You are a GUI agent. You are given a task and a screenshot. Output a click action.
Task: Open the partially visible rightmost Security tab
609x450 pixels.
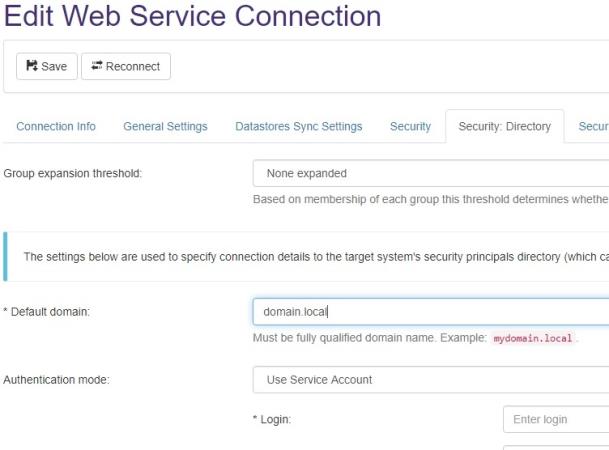(x=593, y=127)
